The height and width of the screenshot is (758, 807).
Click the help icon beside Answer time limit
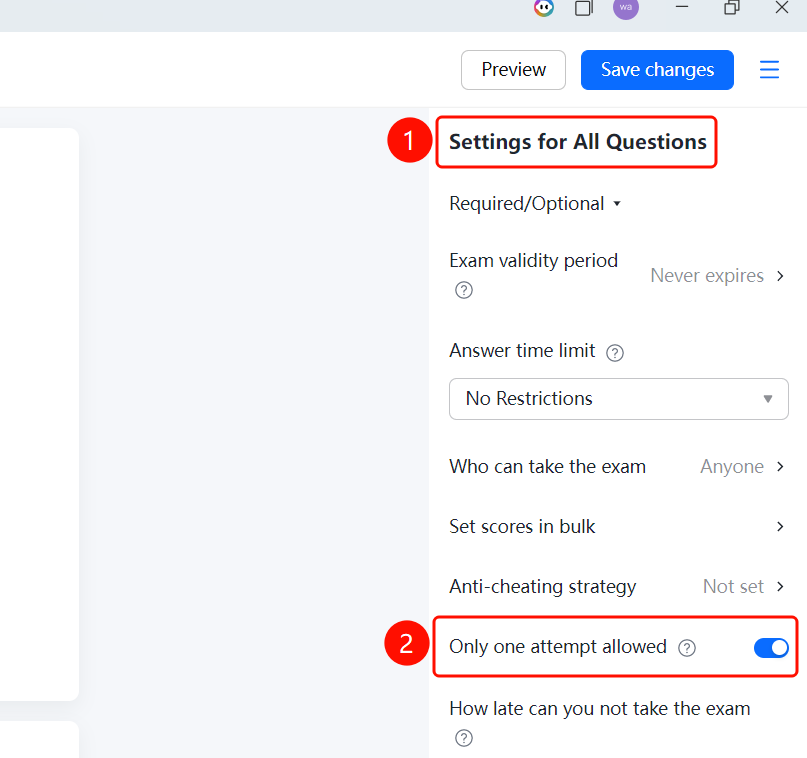[x=615, y=353]
